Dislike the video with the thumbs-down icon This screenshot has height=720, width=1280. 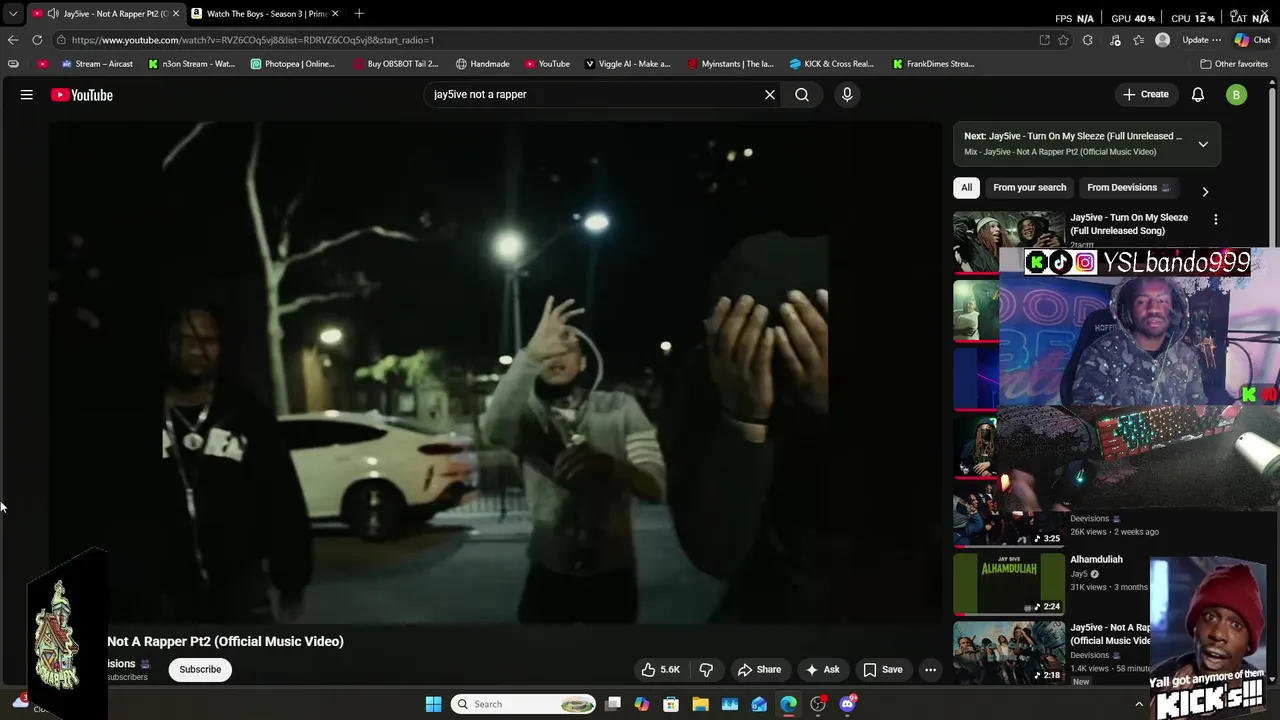[x=706, y=670]
